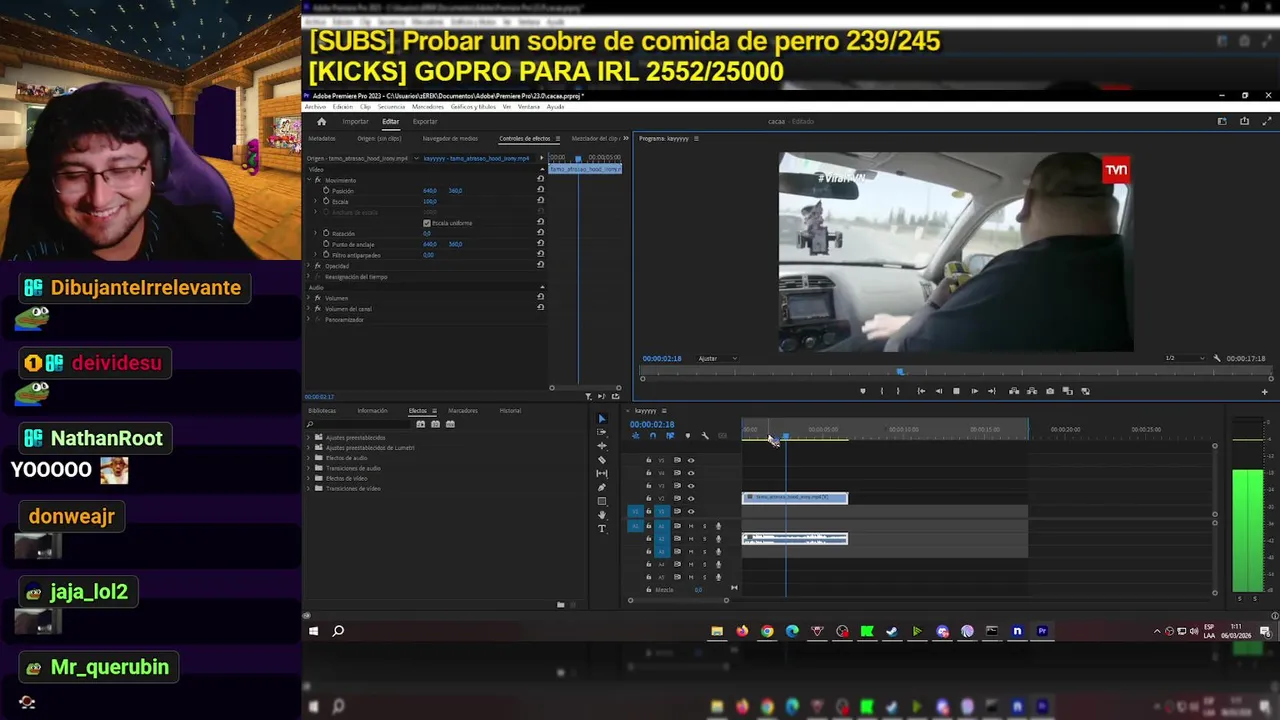Click the accelerated effects filter icon
The width and height of the screenshot is (1280, 720).
pyautogui.click(x=421, y=424)
